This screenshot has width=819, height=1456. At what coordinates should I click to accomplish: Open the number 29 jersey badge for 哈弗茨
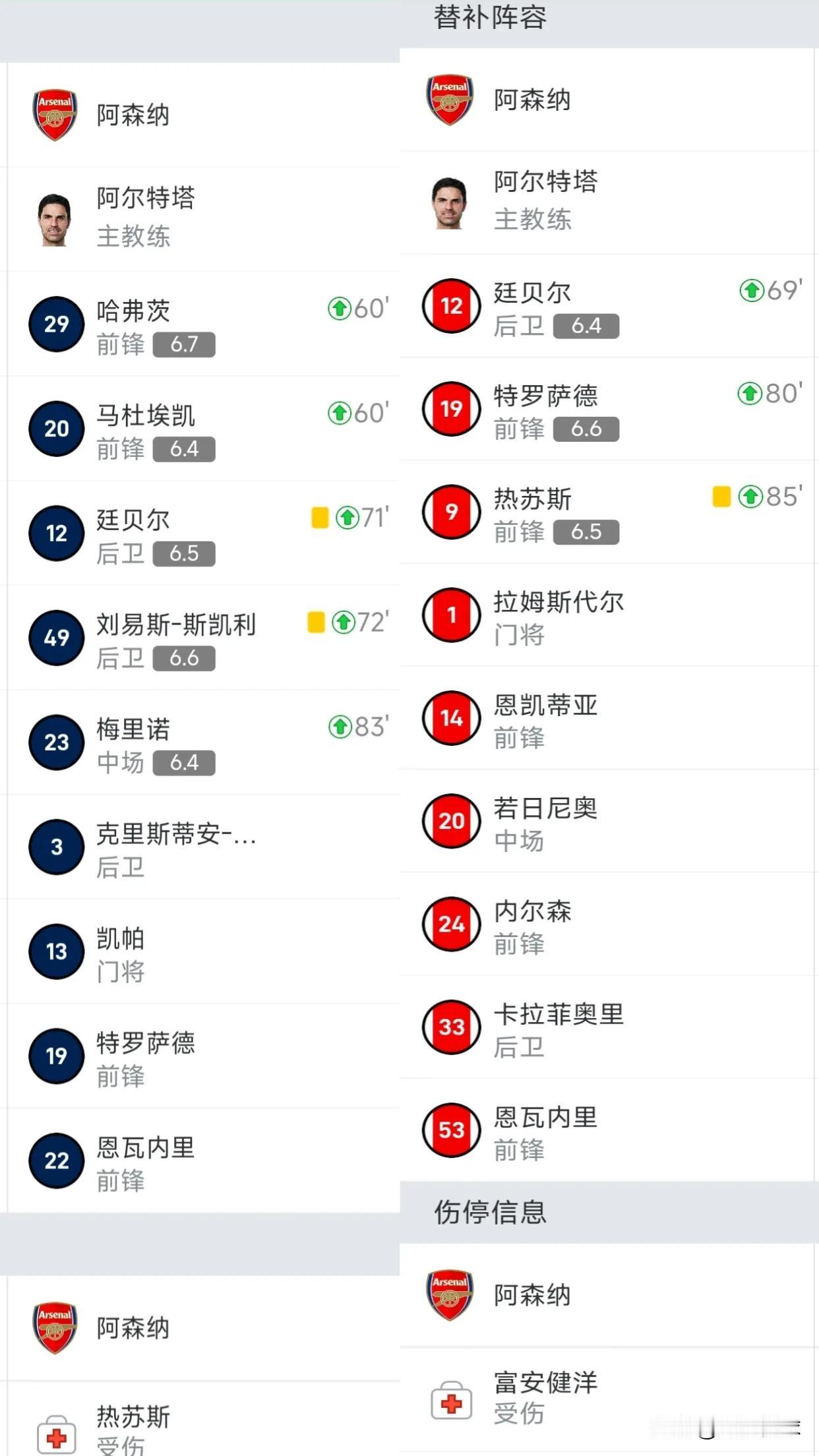coord(57,324)
